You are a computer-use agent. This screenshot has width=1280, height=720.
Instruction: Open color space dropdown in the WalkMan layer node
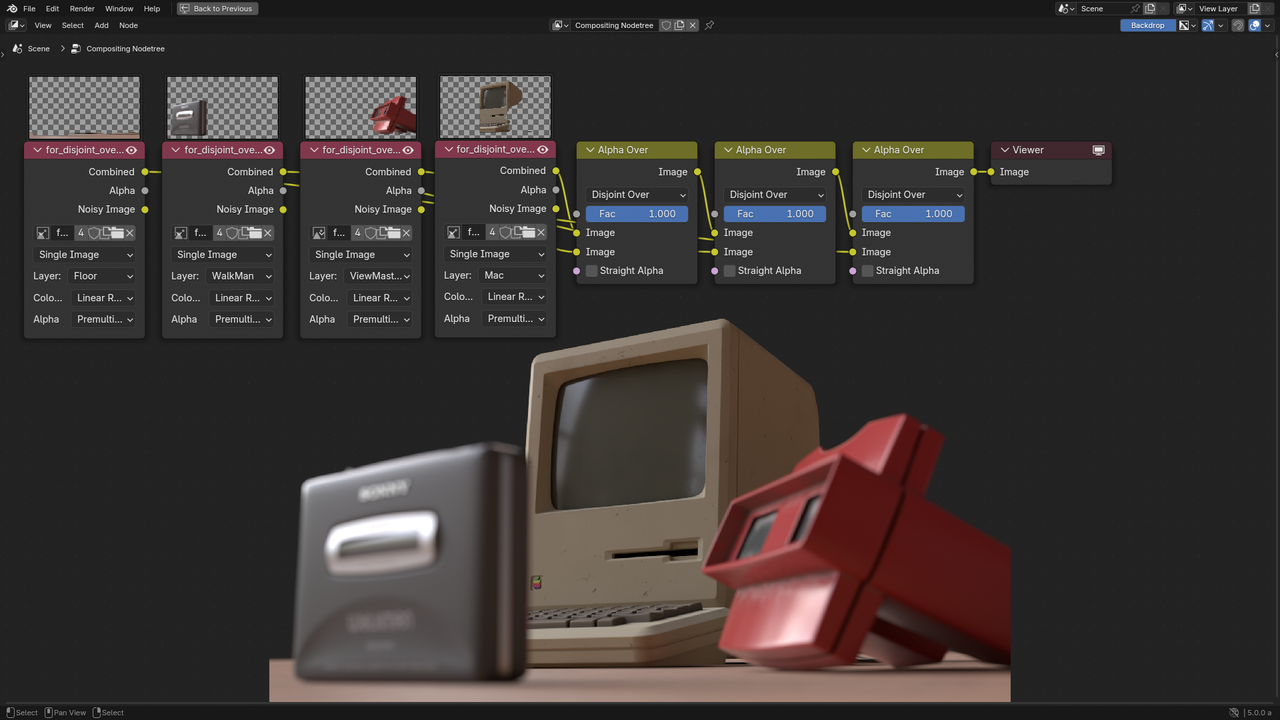click(241, 298)
